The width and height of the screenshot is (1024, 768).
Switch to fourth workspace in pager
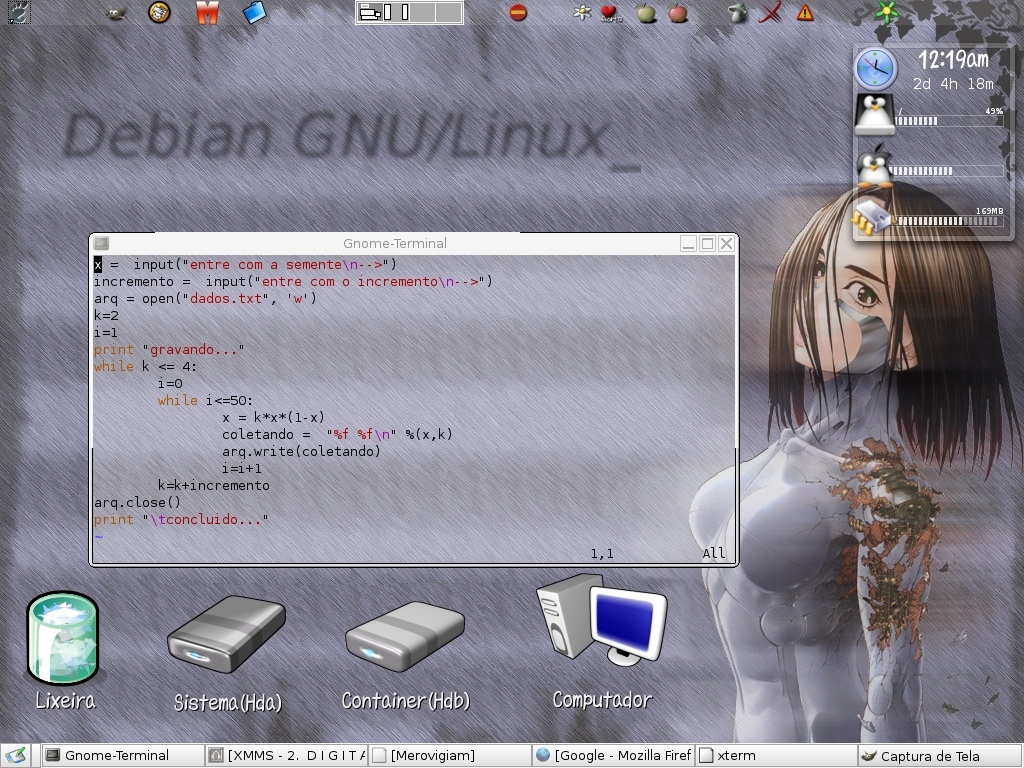pos(449,12)
